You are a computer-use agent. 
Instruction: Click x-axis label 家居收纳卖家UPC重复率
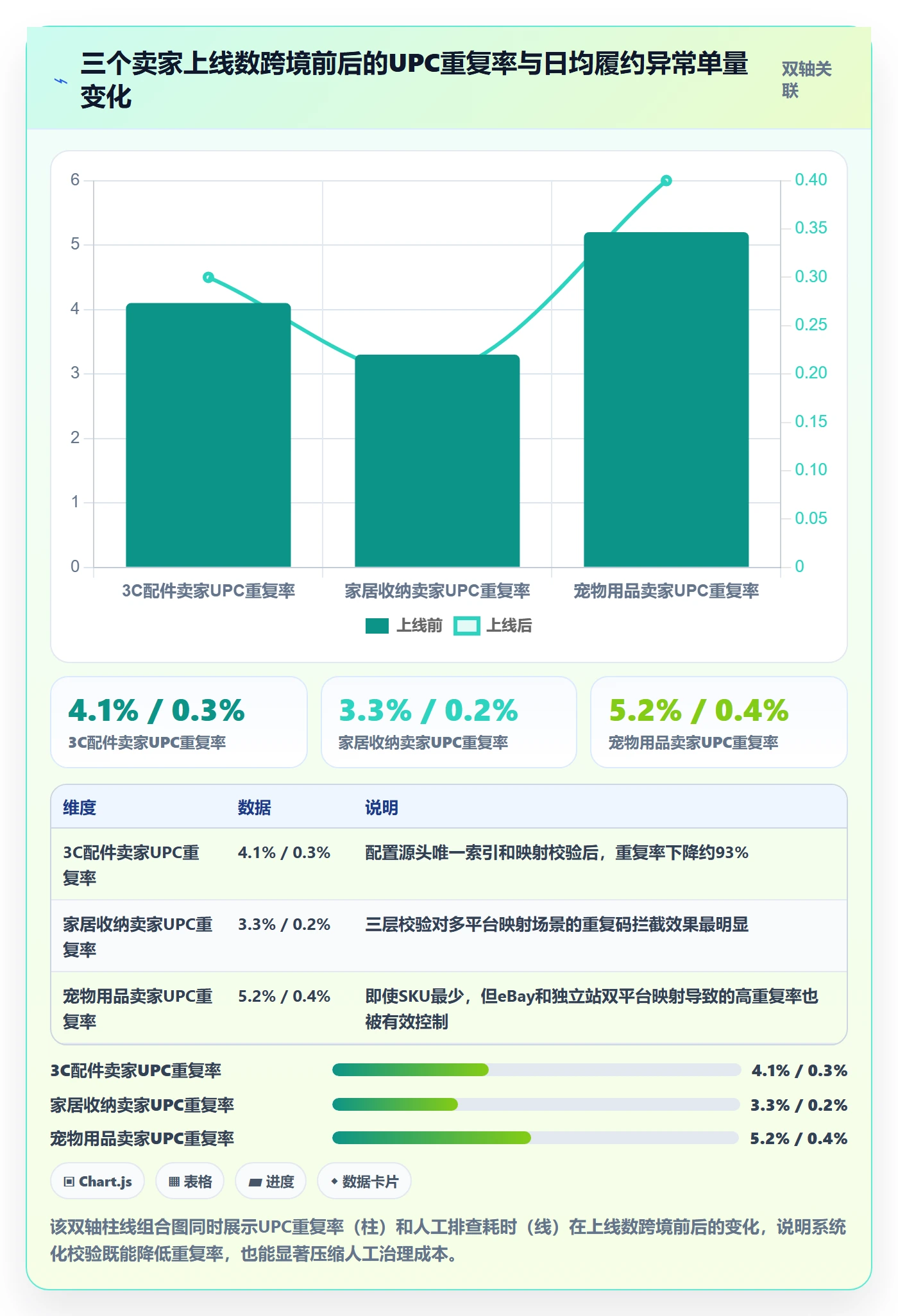tap(437, 591)
